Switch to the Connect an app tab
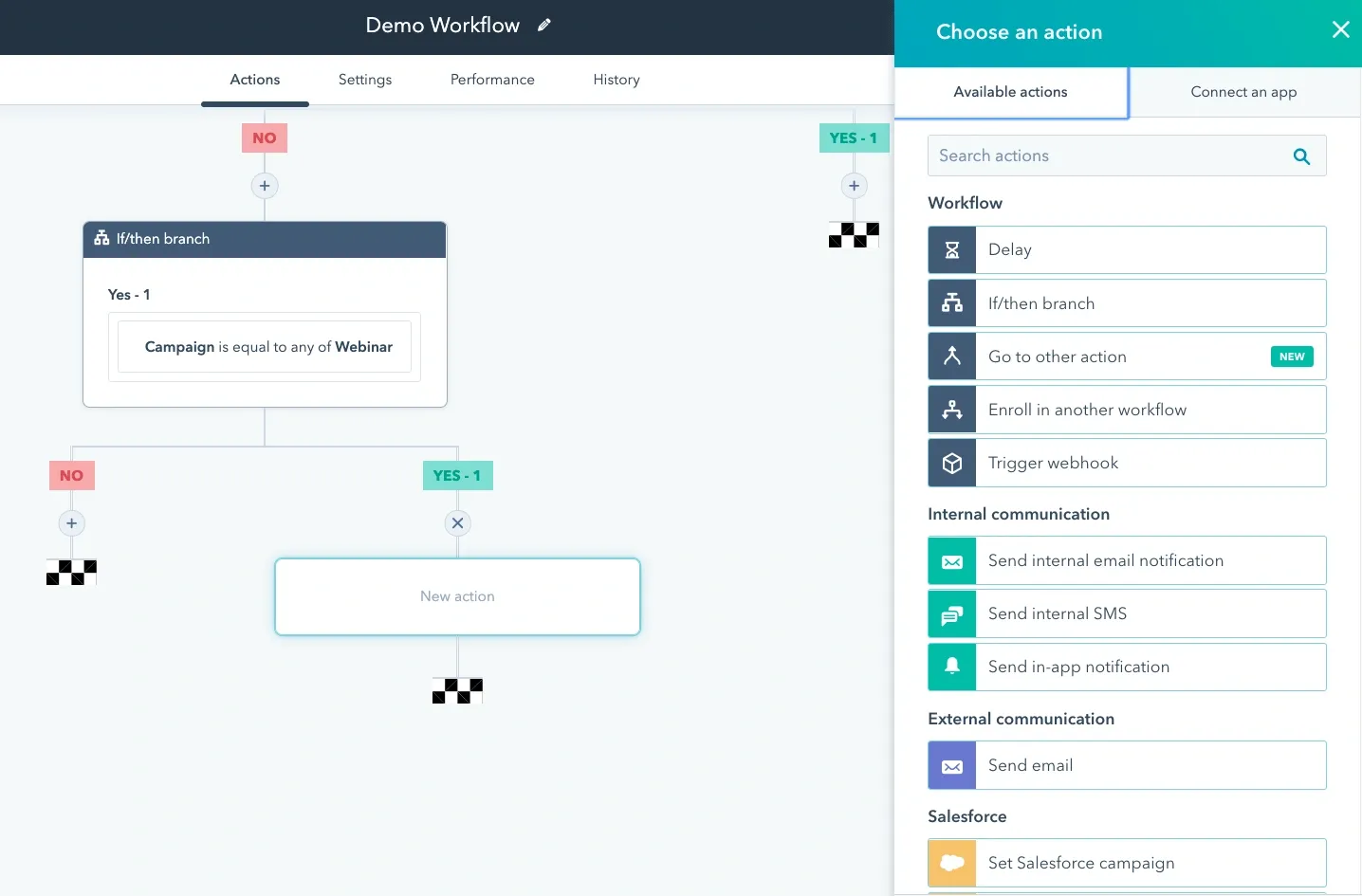Viewport: 1362px width, 896px height. click(x=1243, y=92)
